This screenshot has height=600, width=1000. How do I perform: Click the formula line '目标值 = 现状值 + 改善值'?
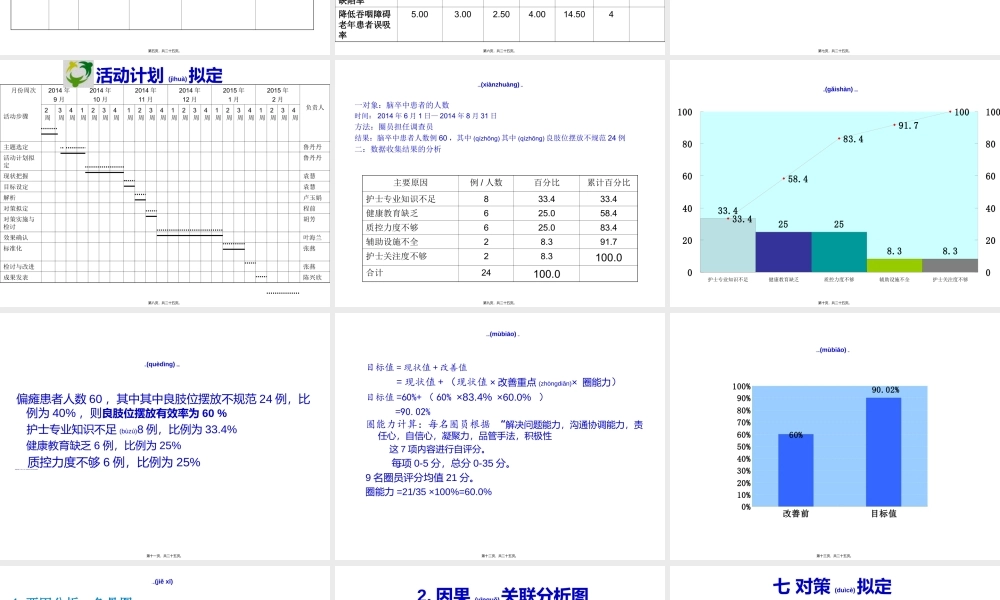tap(416, 367)
